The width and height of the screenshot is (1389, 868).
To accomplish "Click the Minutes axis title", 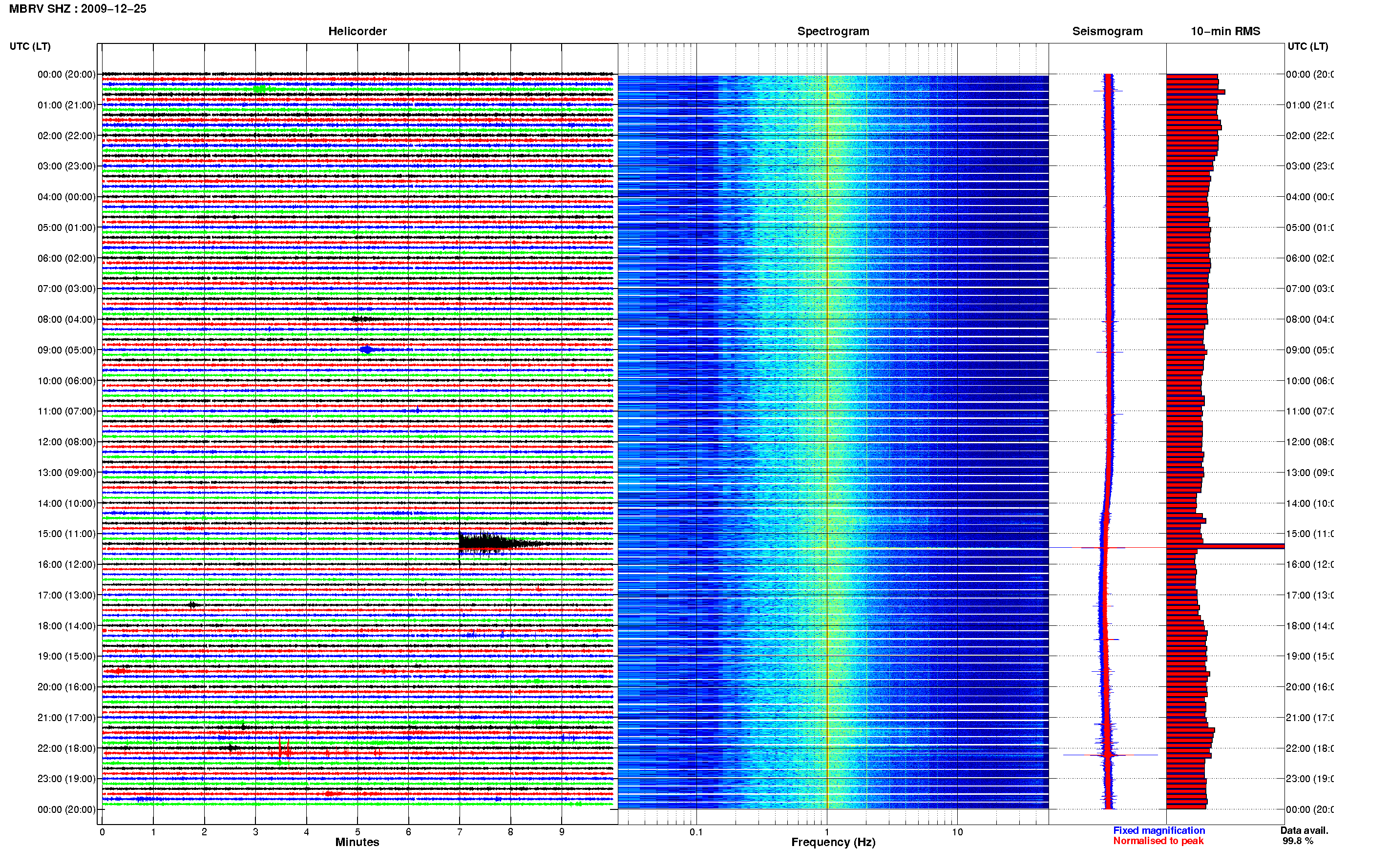I will click(x=357, y=842).
